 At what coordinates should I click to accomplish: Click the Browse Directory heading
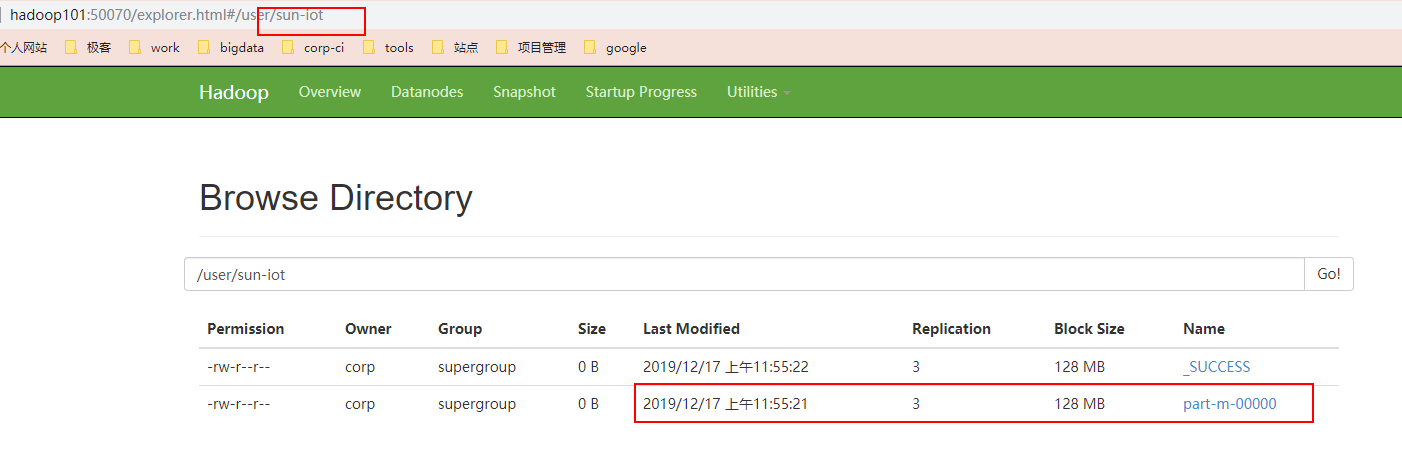tap(335, 198)
